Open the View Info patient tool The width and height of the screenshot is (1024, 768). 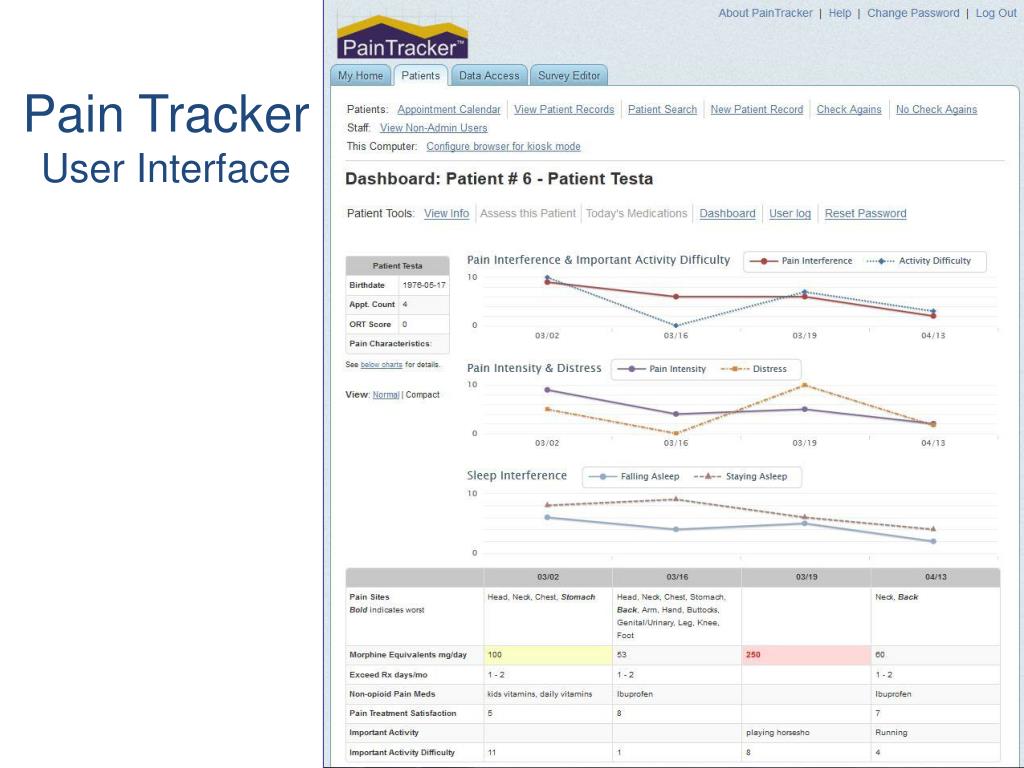coord(447,214)
